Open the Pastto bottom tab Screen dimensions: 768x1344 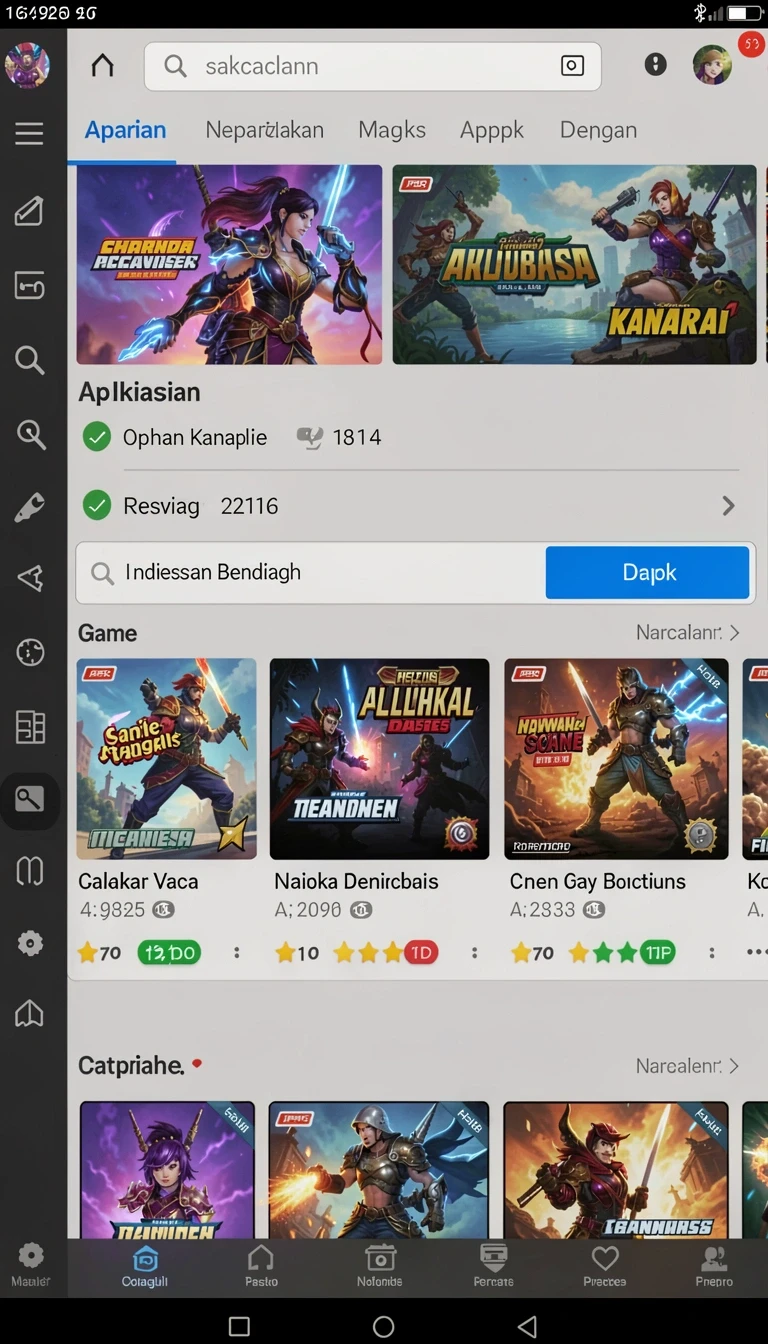tap(261, 1266)
